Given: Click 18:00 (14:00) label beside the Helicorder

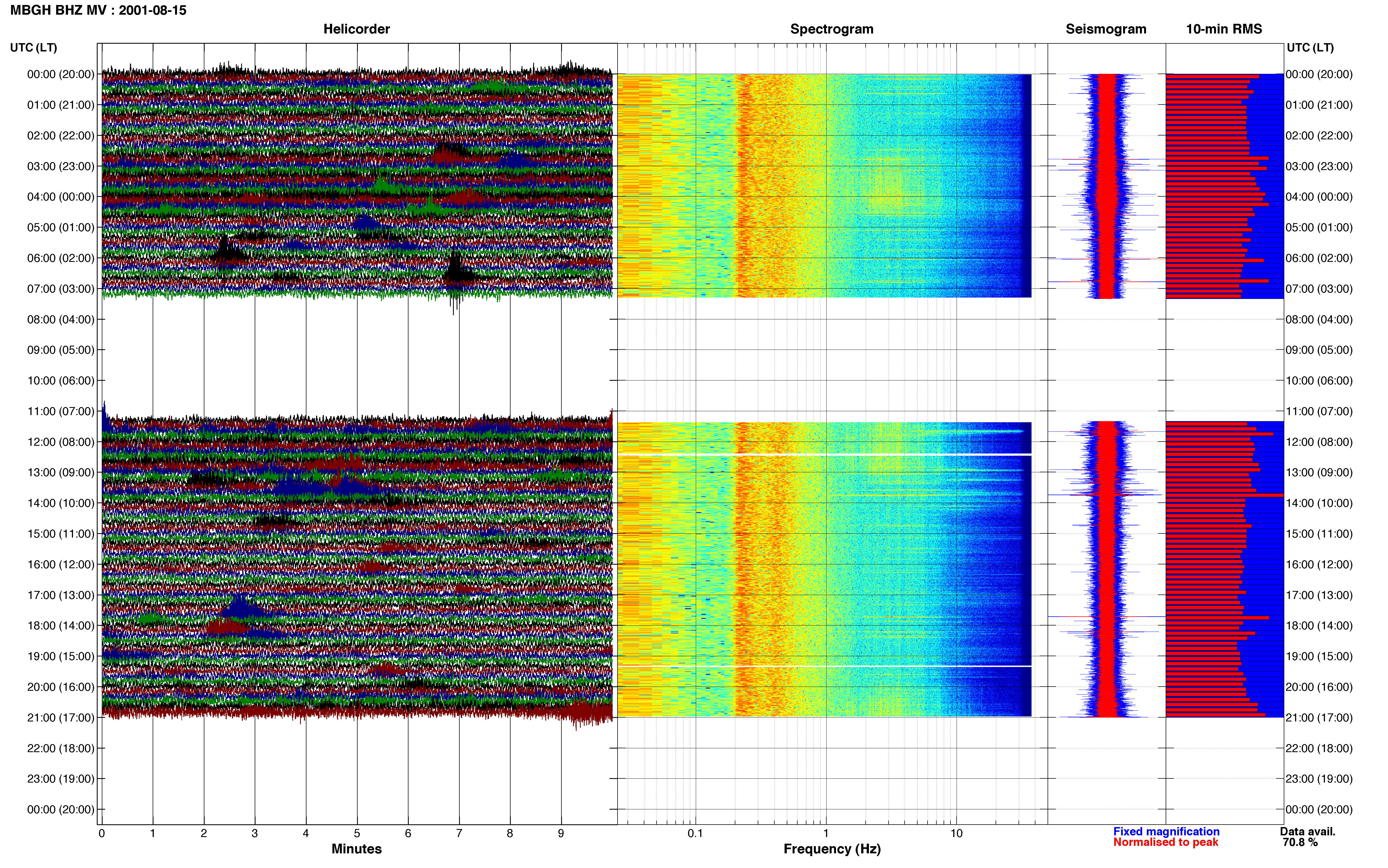Looking at the screenshot, I should pos(60,626).
